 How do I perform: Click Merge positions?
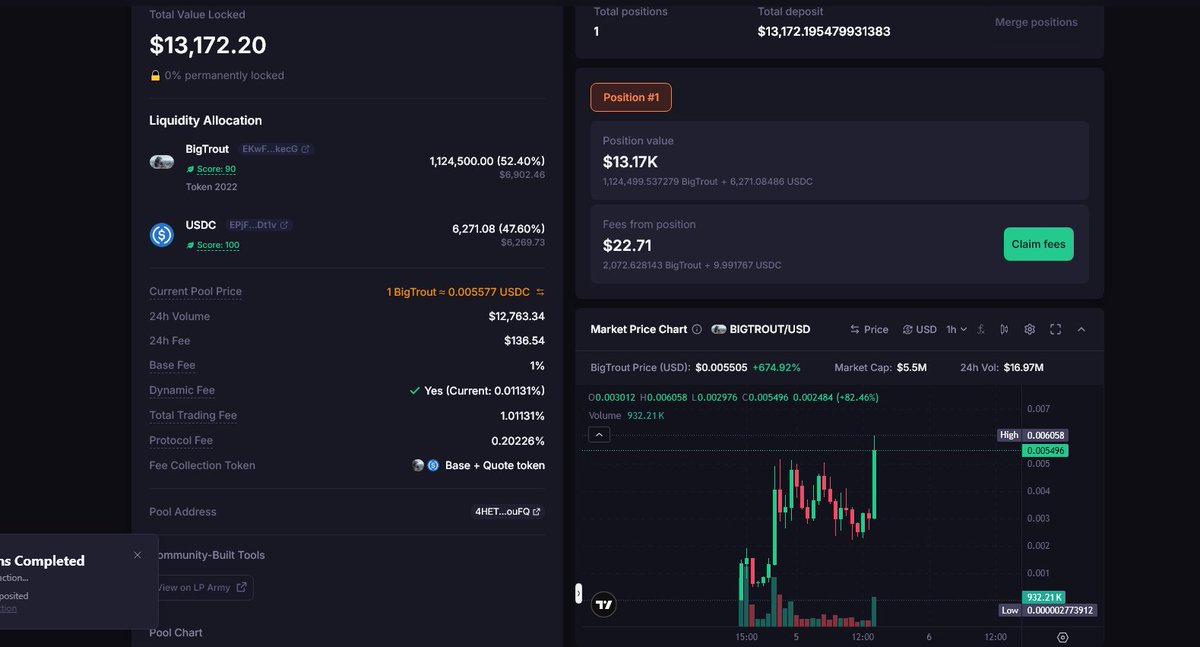point(1036,22)
